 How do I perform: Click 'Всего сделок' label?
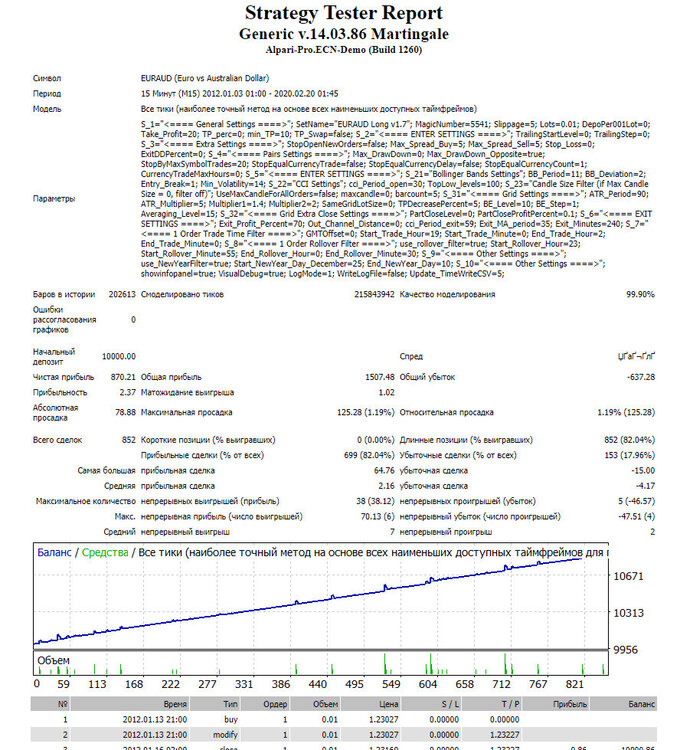point(57,440)
